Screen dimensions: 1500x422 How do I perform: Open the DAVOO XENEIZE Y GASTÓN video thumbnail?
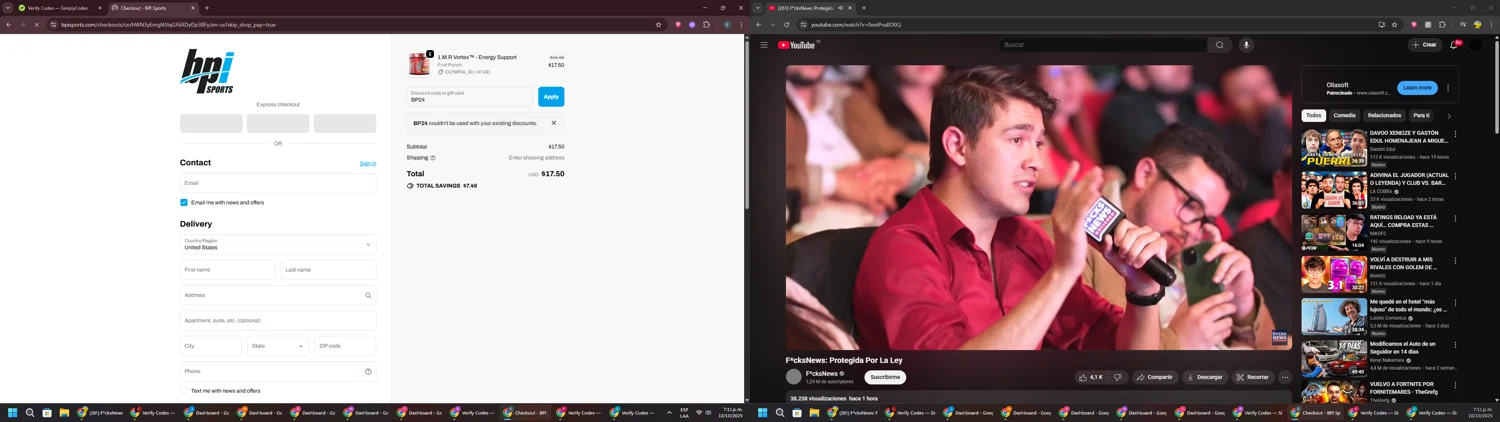1334,147
